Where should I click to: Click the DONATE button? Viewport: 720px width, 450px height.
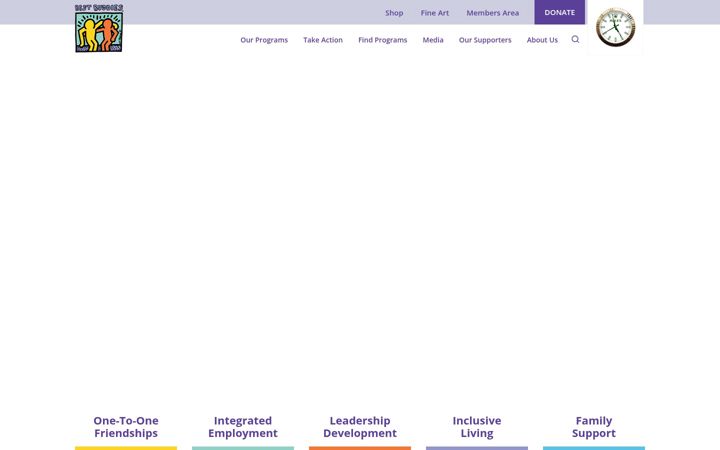pos(559,12)
